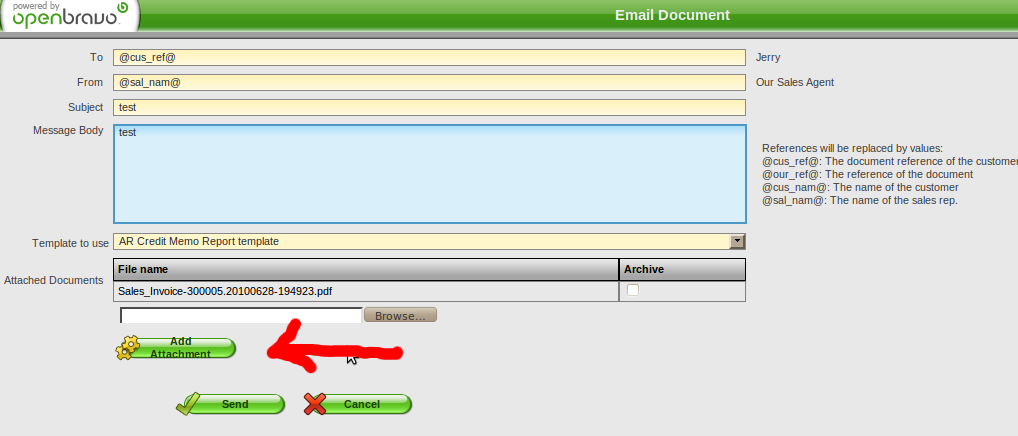Click into the Subject field
Image resolution: width=1018 pixels, height=436 pixels.
[429, 107]
